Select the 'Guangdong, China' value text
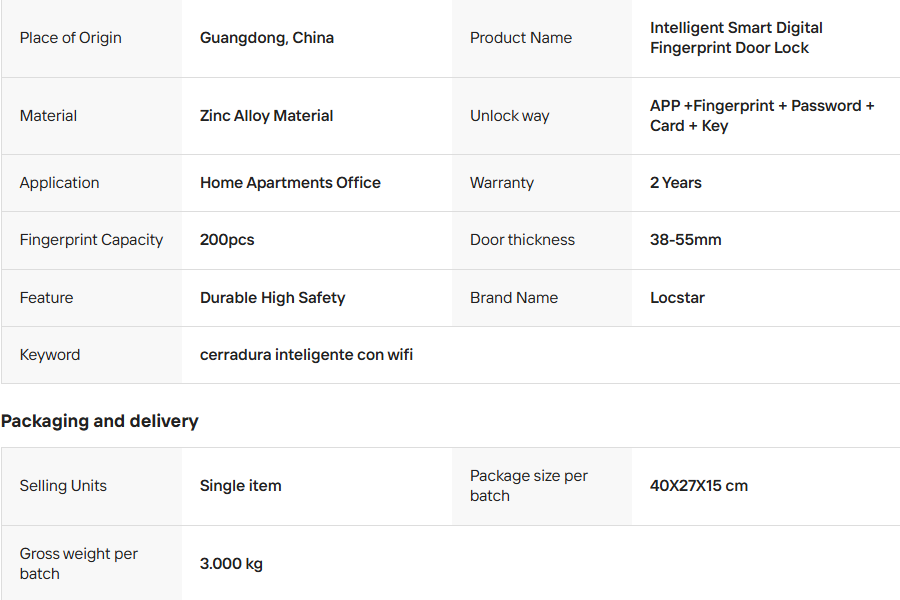 (x=267, y=38)
